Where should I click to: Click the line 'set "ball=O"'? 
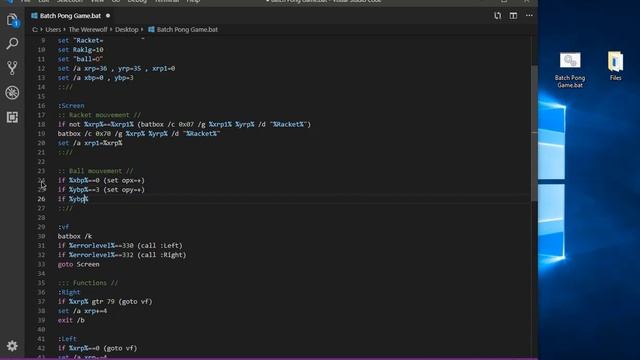coord(80,59)
